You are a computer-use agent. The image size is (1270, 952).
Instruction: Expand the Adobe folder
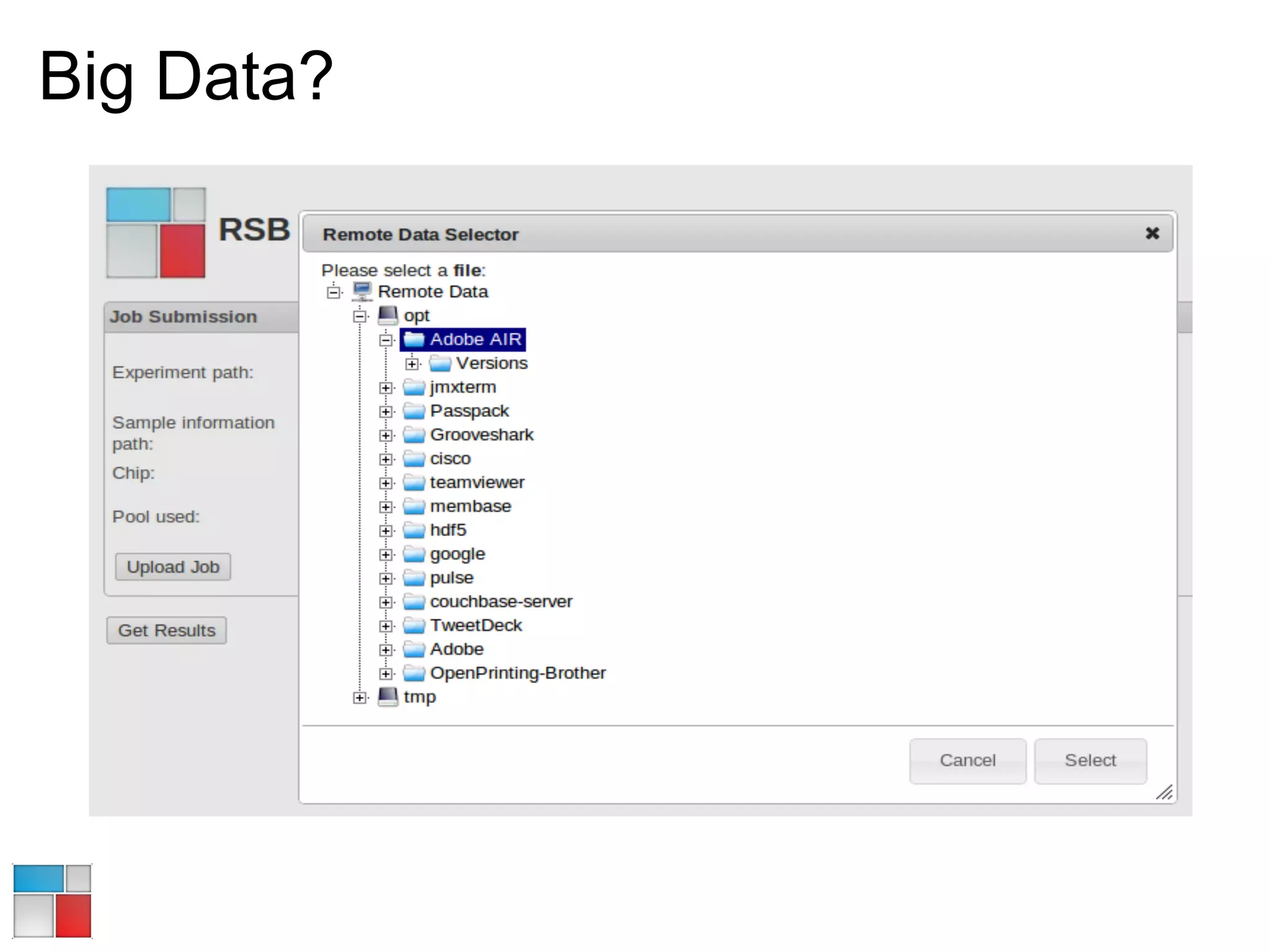click(x=386, y=650)
